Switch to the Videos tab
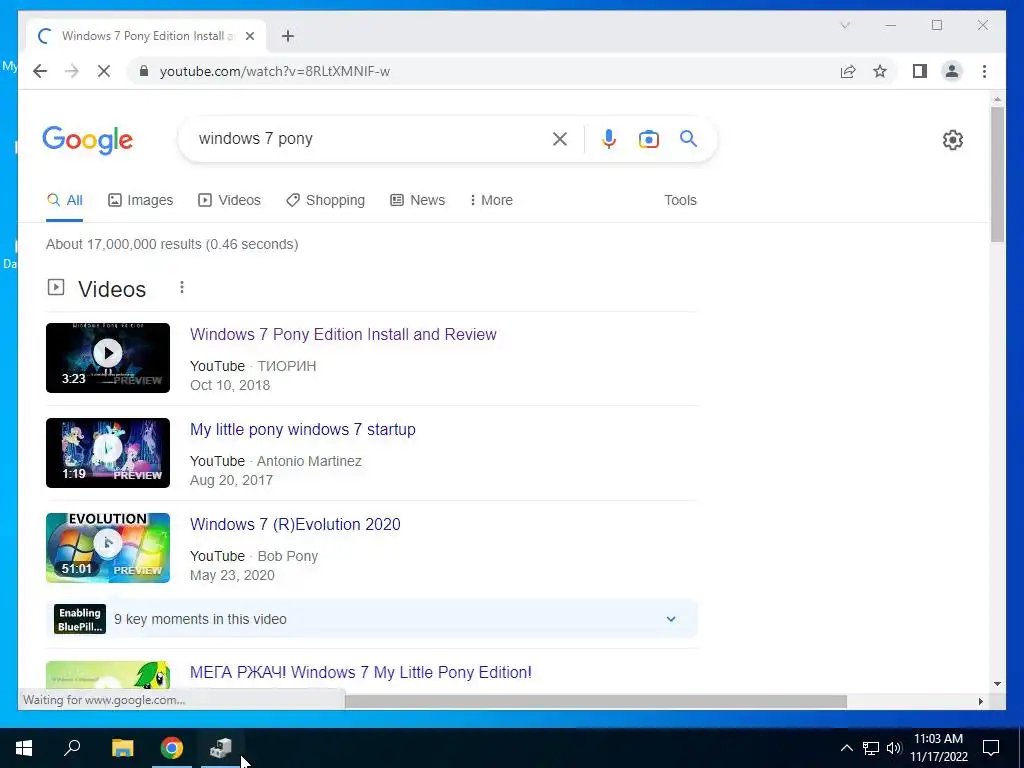 229,200
